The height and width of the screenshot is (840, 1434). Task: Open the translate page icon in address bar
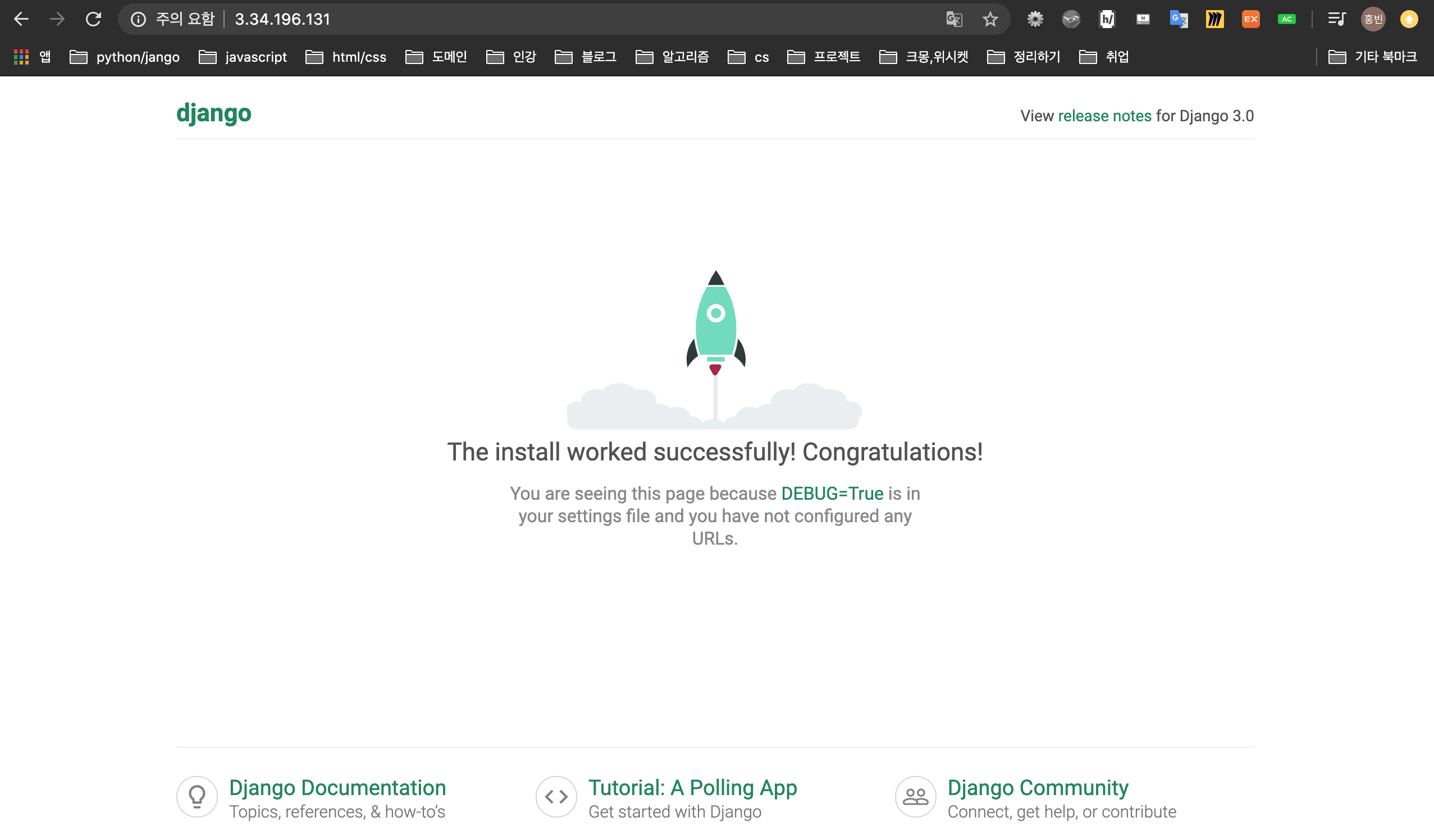coord(954,19)
